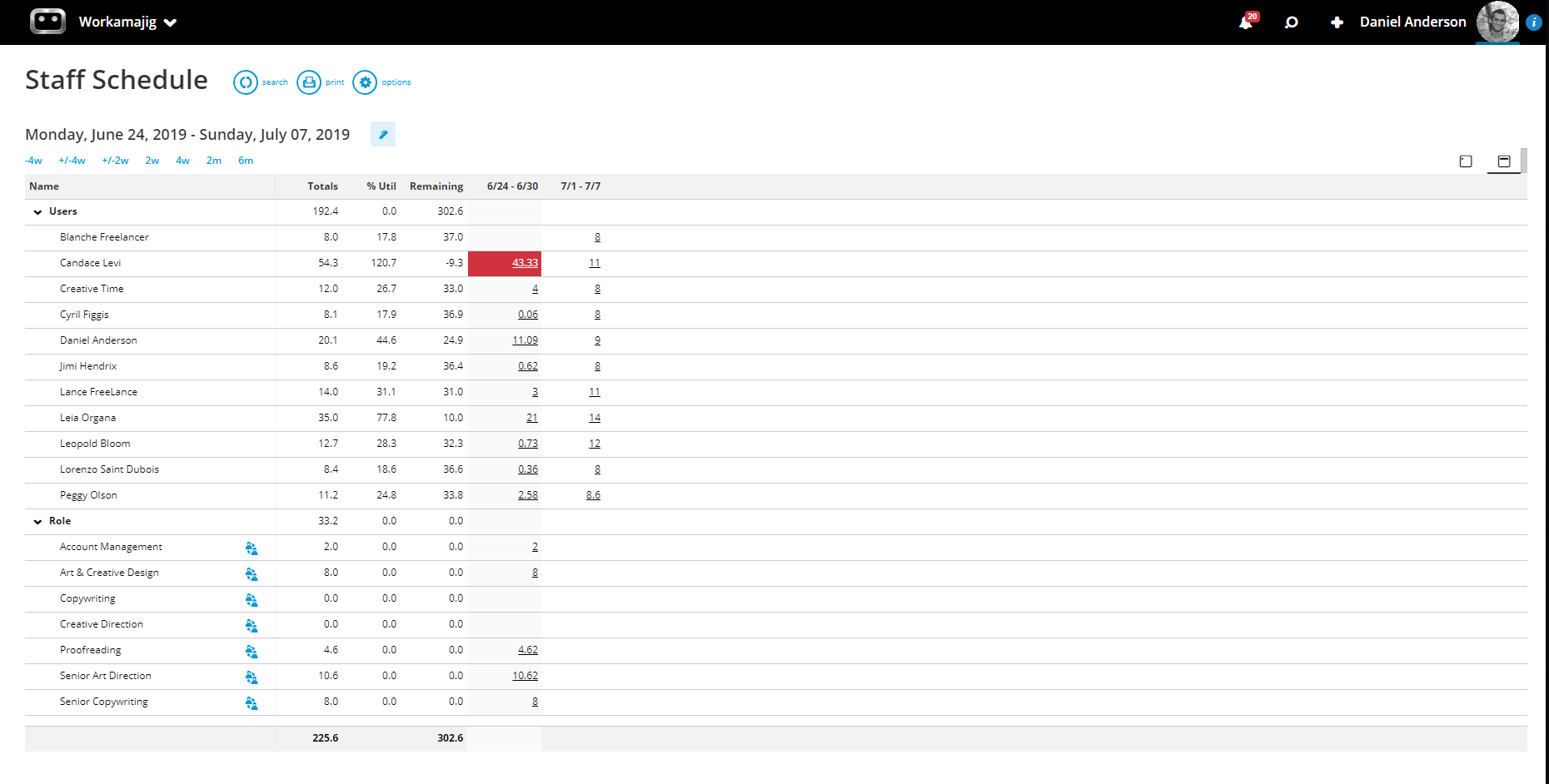Open Peggy Olson's 8.6 hours link
Viewport: 1549px width, 784px height.
pyautogui.click(x=593, y=495)
